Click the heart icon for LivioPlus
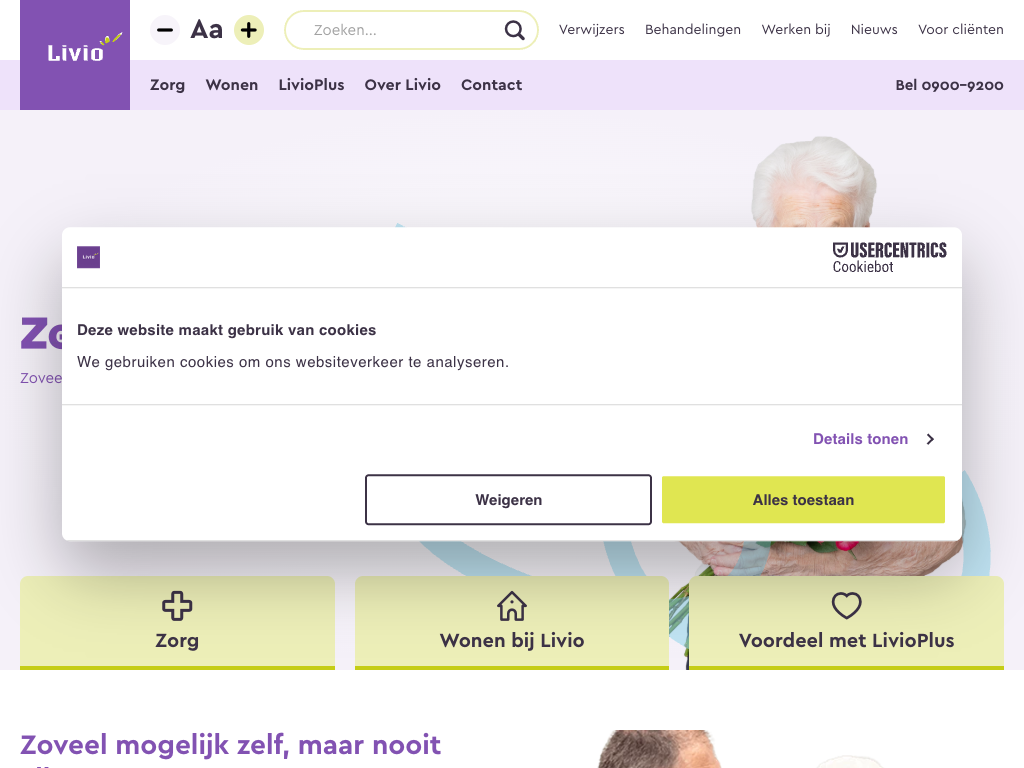The width and height of the screenshot is (1024, 768). point(846,605)
